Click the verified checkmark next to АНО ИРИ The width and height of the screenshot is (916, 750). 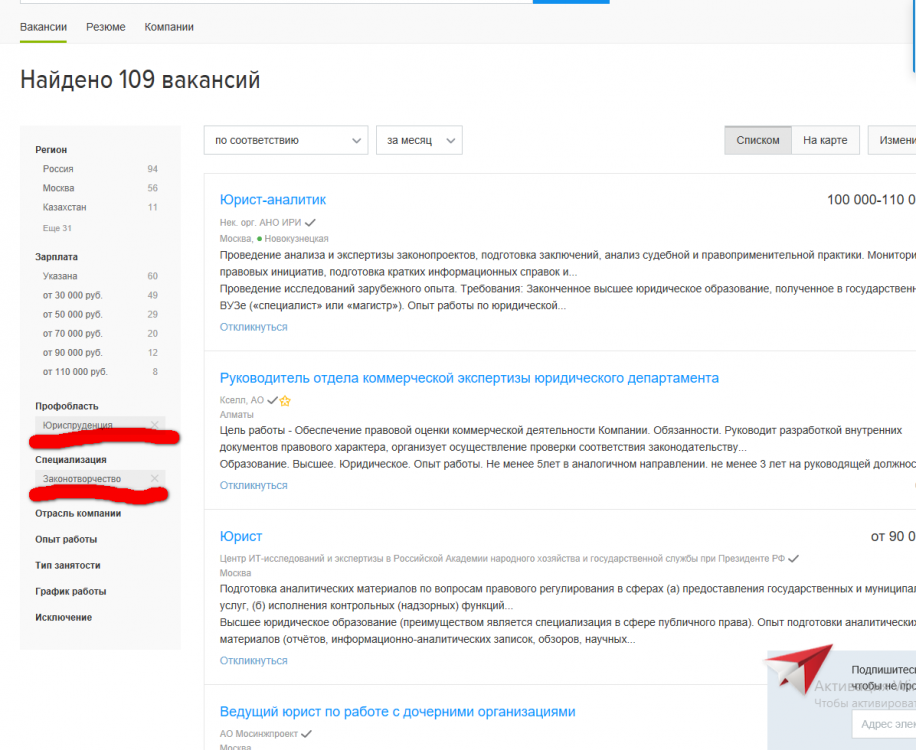tap(311, 221)
